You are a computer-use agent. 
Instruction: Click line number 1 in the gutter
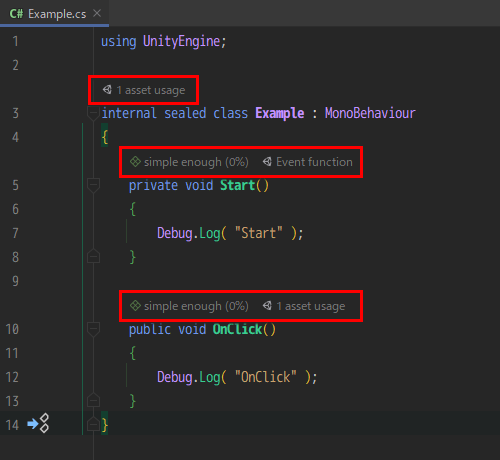[15, 41]
